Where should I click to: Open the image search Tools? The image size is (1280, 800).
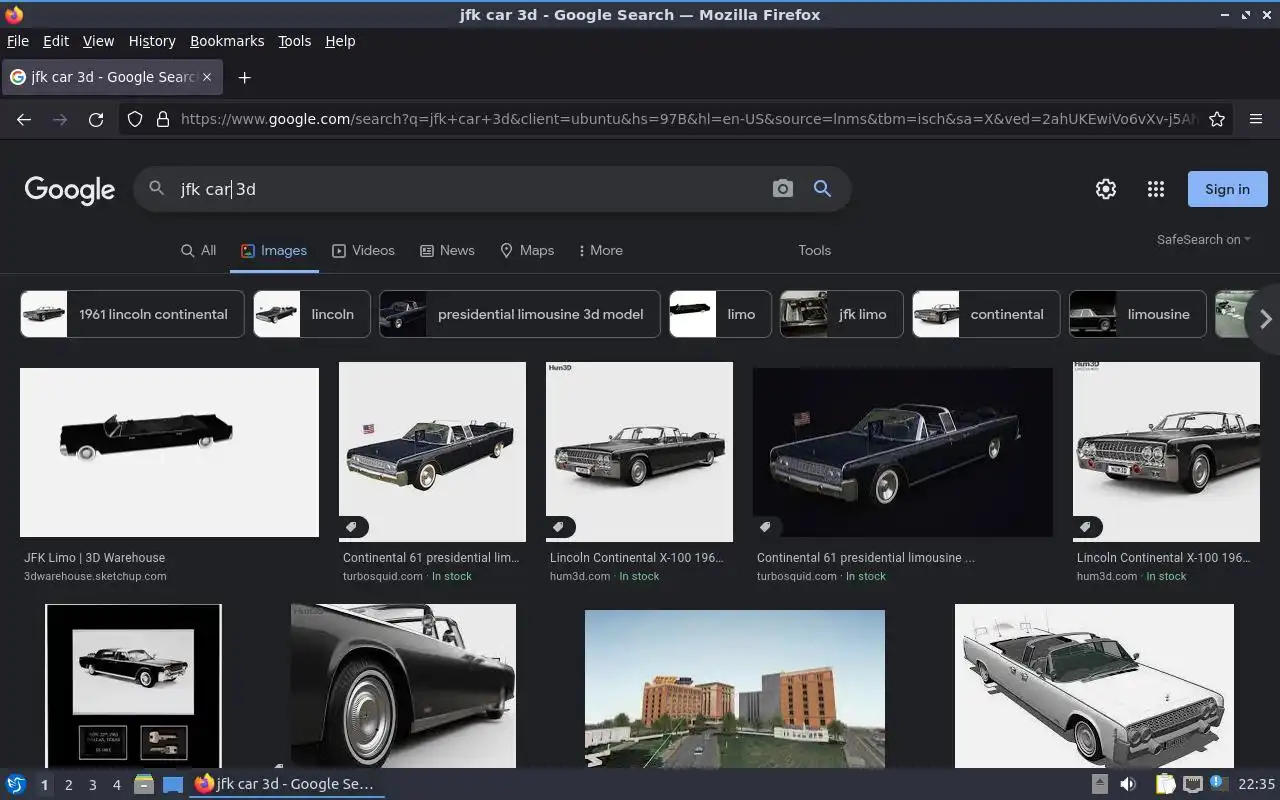(814, 250)
